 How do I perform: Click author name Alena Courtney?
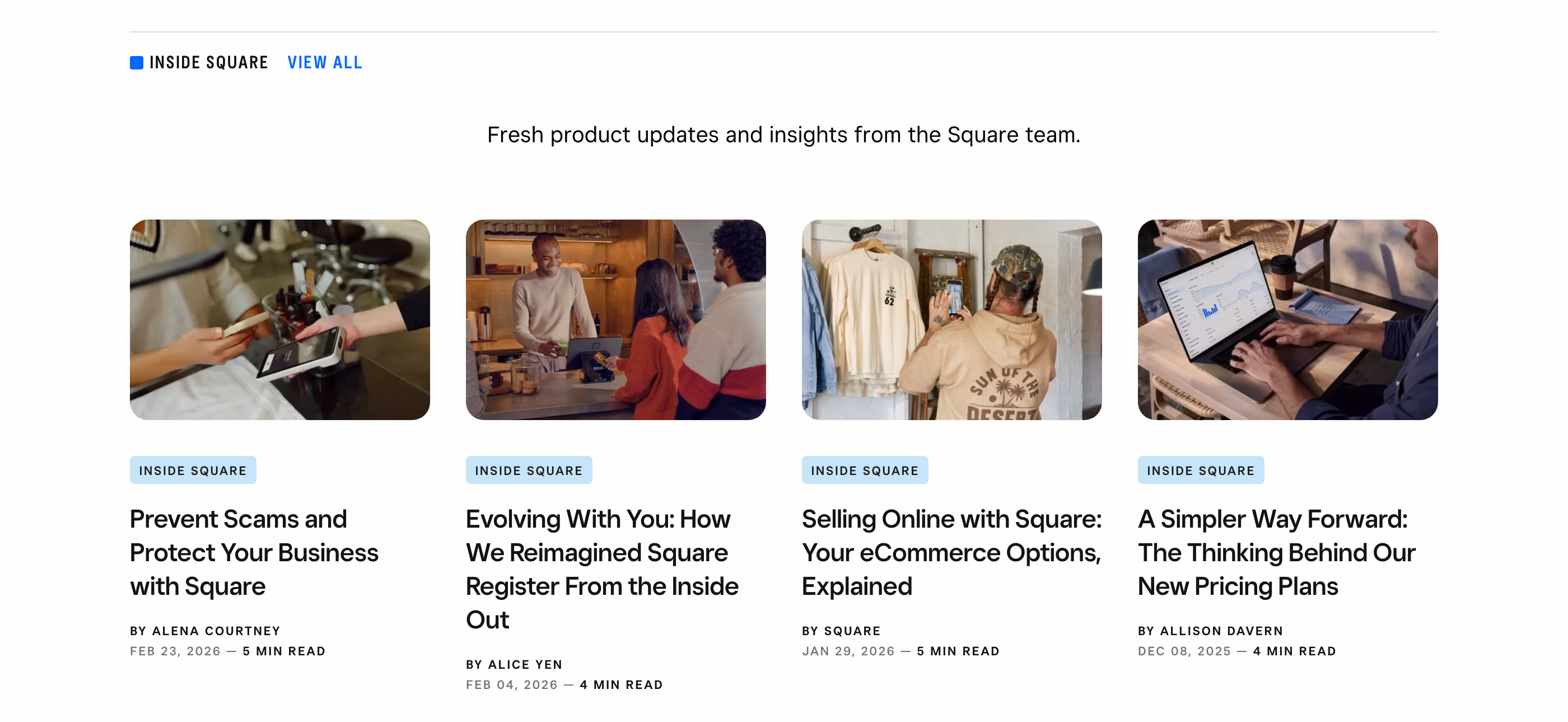216,631
